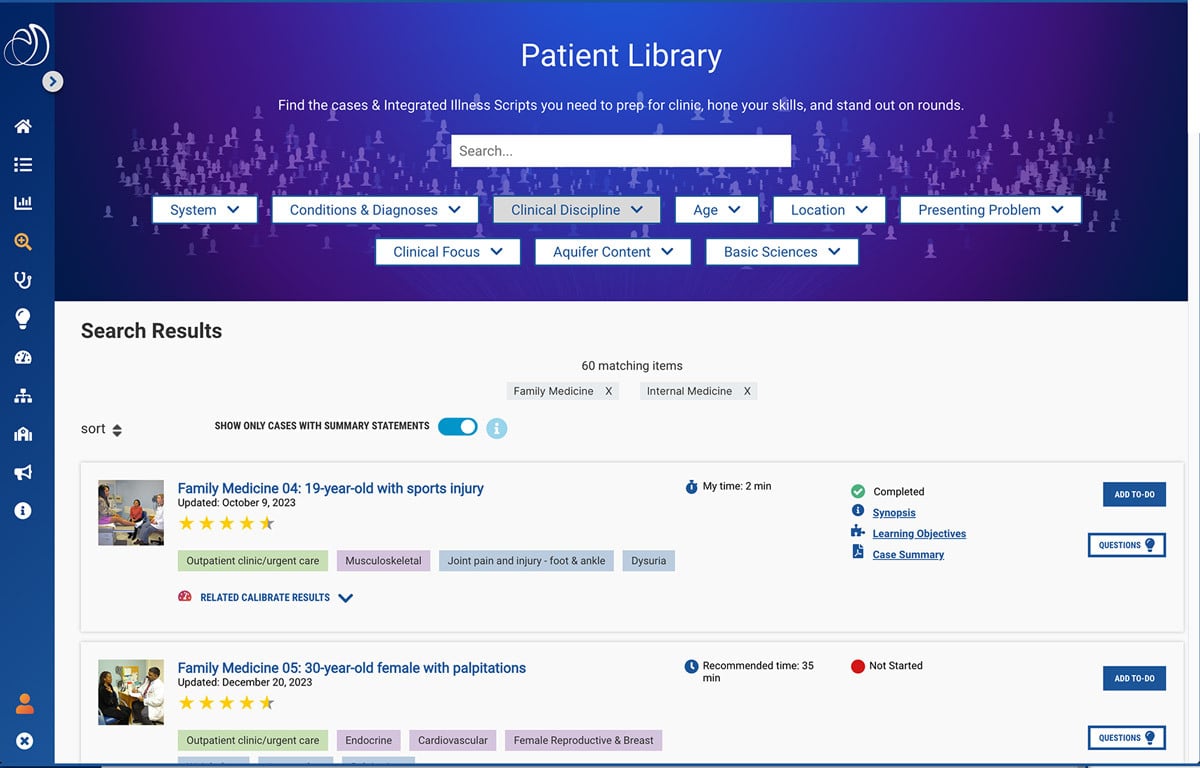Click the megaphone announcements icon

click(25, 471)
